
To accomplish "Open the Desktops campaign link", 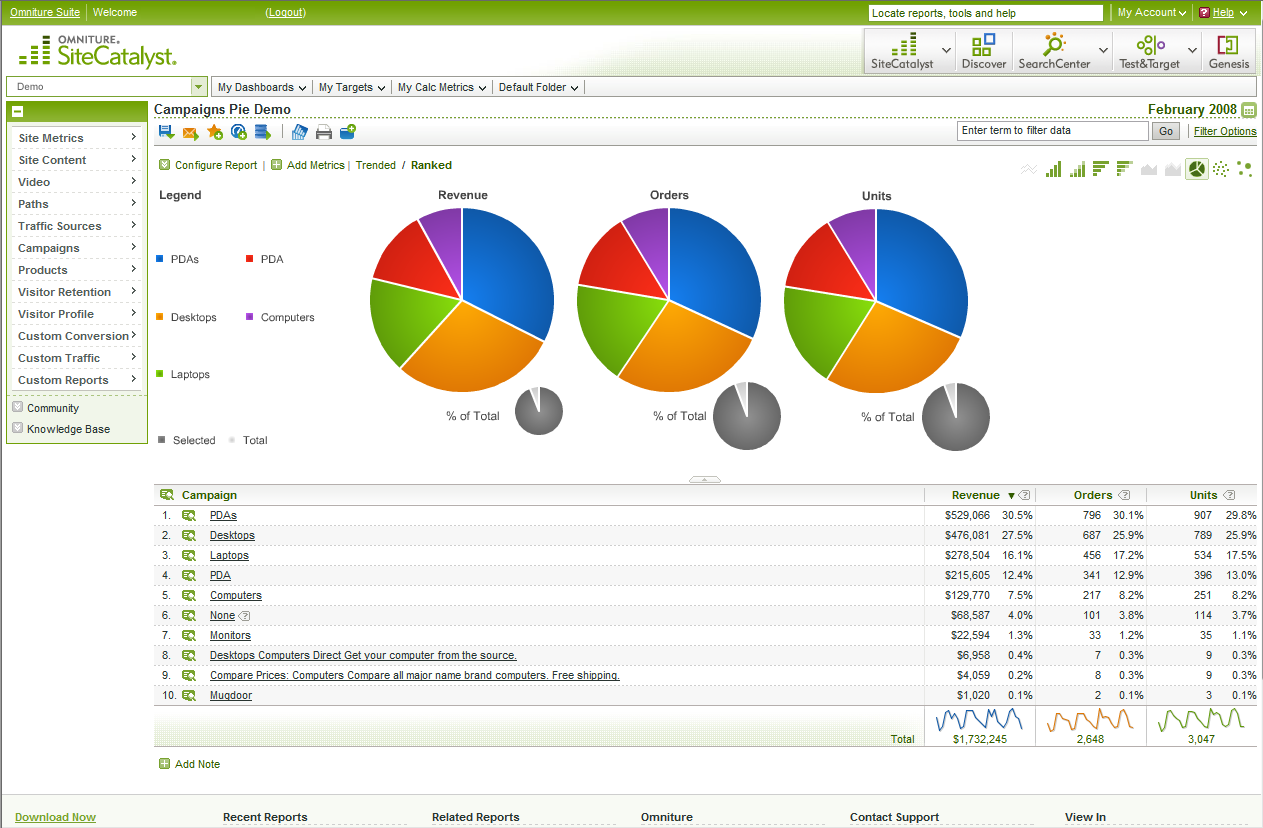I will tap(232, 536).
